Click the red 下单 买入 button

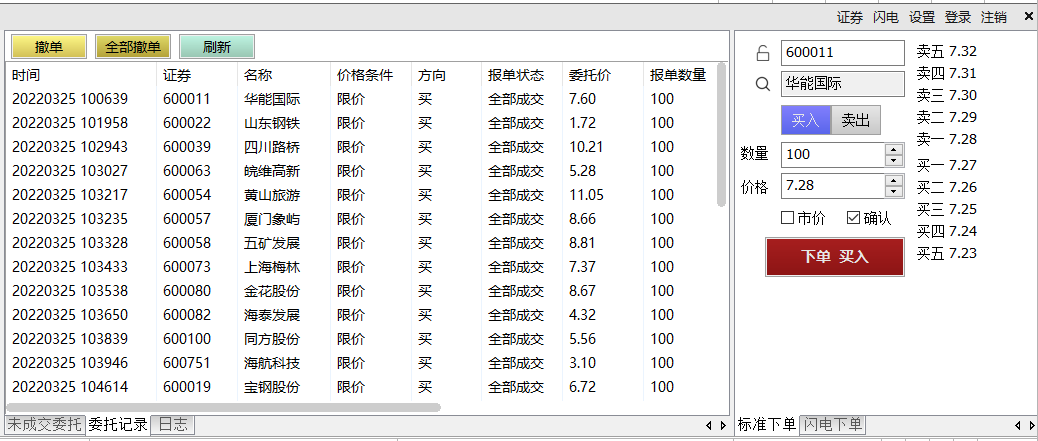pos(835,257)
